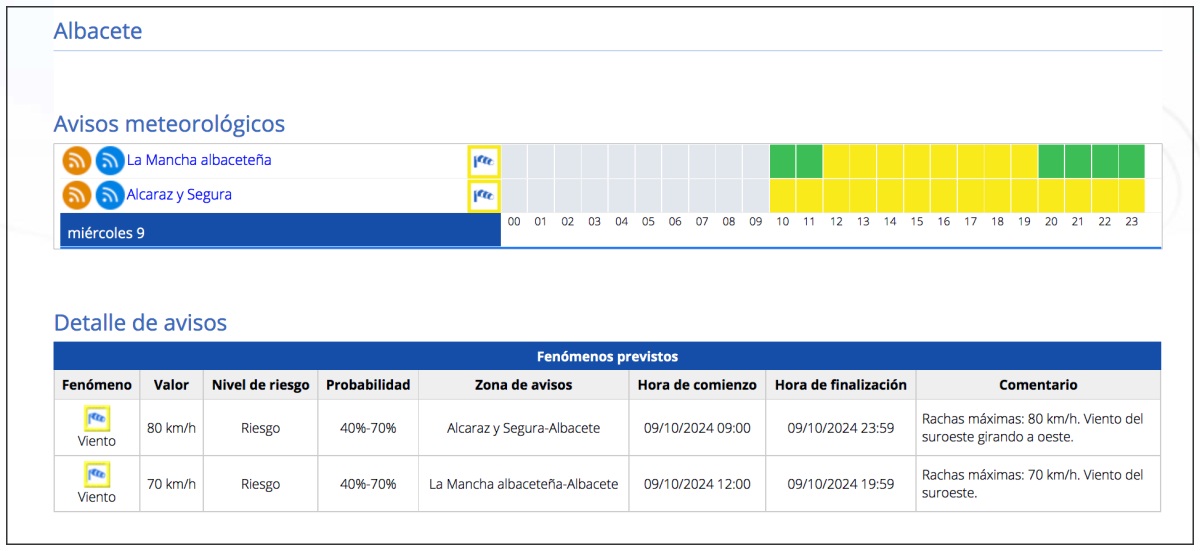Click the Probabilidad column header

[x=368, y=385]
